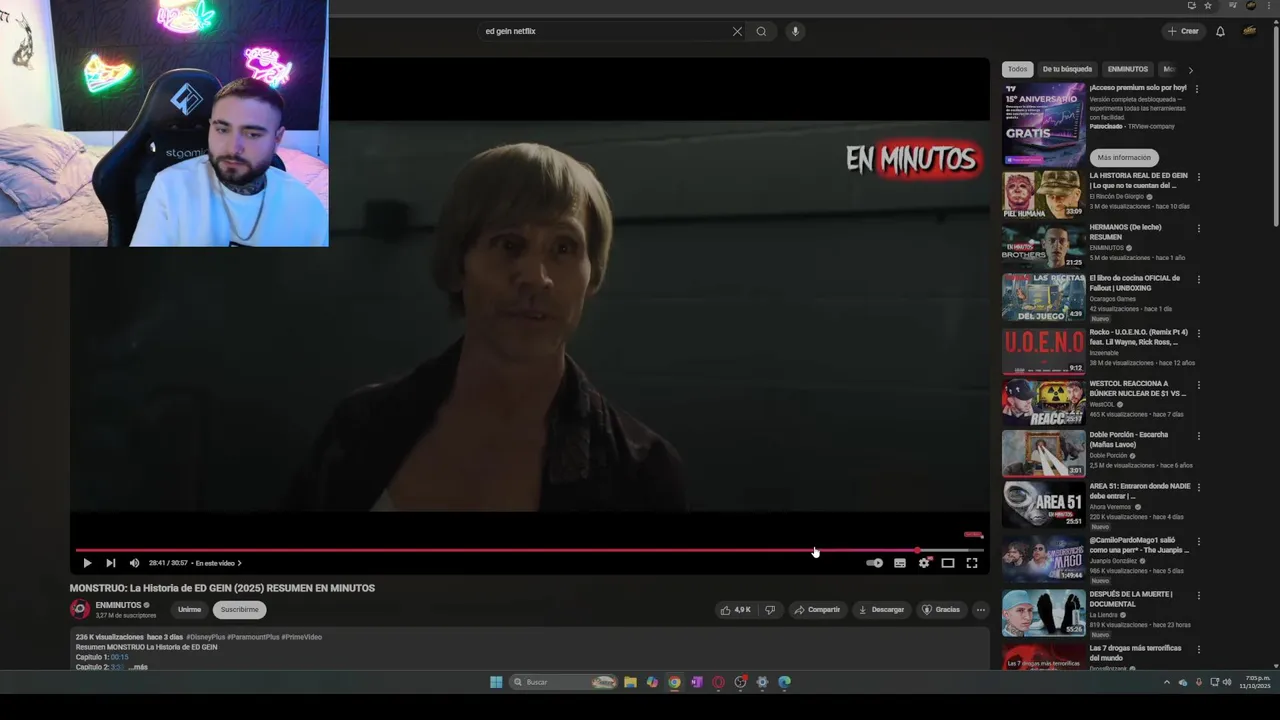Viewport: 1280px width, 720px height.
Task: Start voice search with the microphone
Action: pyautogui.click(x=796, y=31)
